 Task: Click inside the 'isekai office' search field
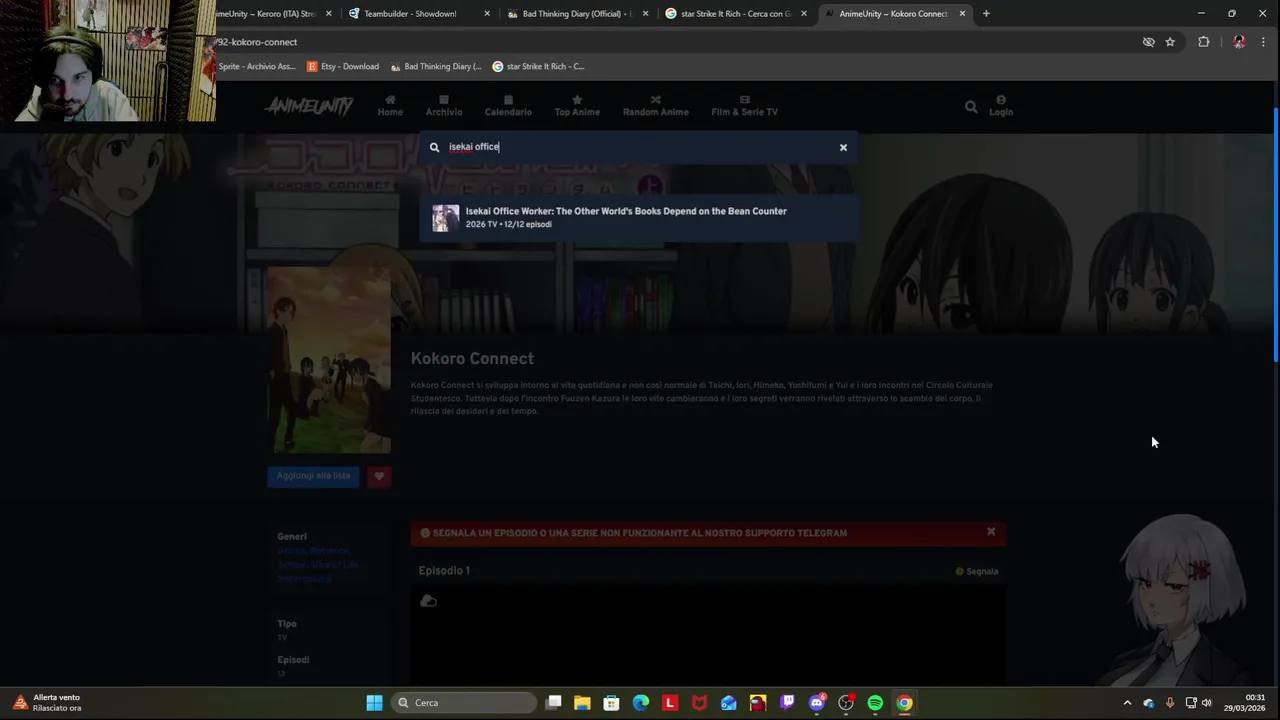coord(640,147)
